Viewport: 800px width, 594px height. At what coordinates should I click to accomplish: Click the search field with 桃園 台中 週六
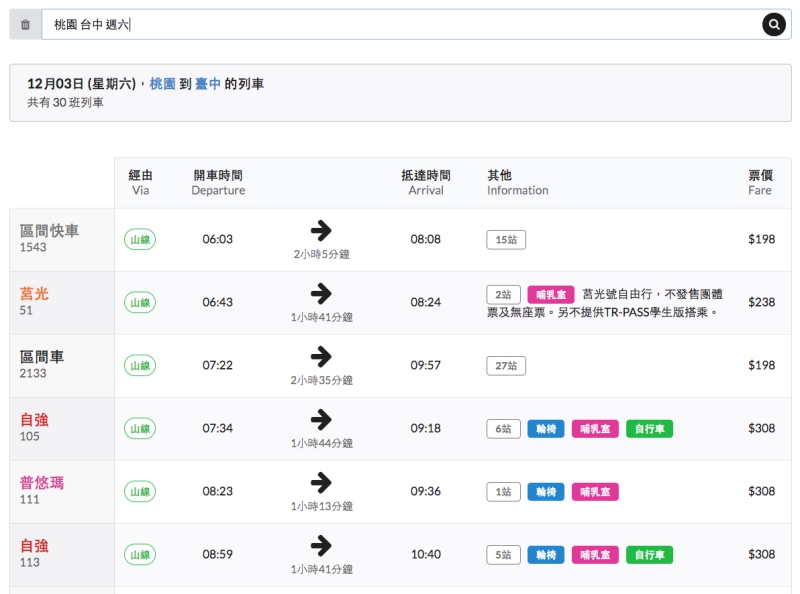[400, 25]
